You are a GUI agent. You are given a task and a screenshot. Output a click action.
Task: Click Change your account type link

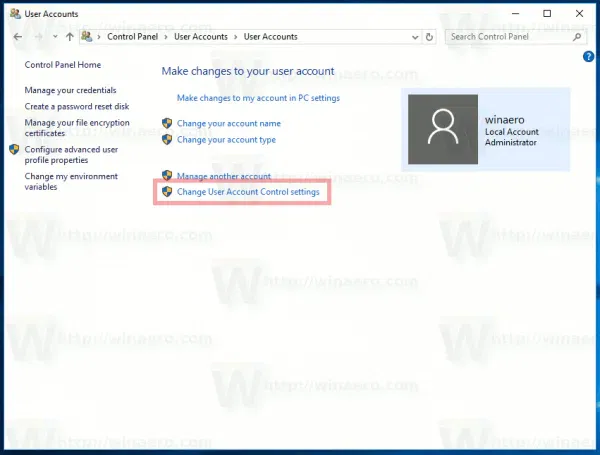pos(226,140)
